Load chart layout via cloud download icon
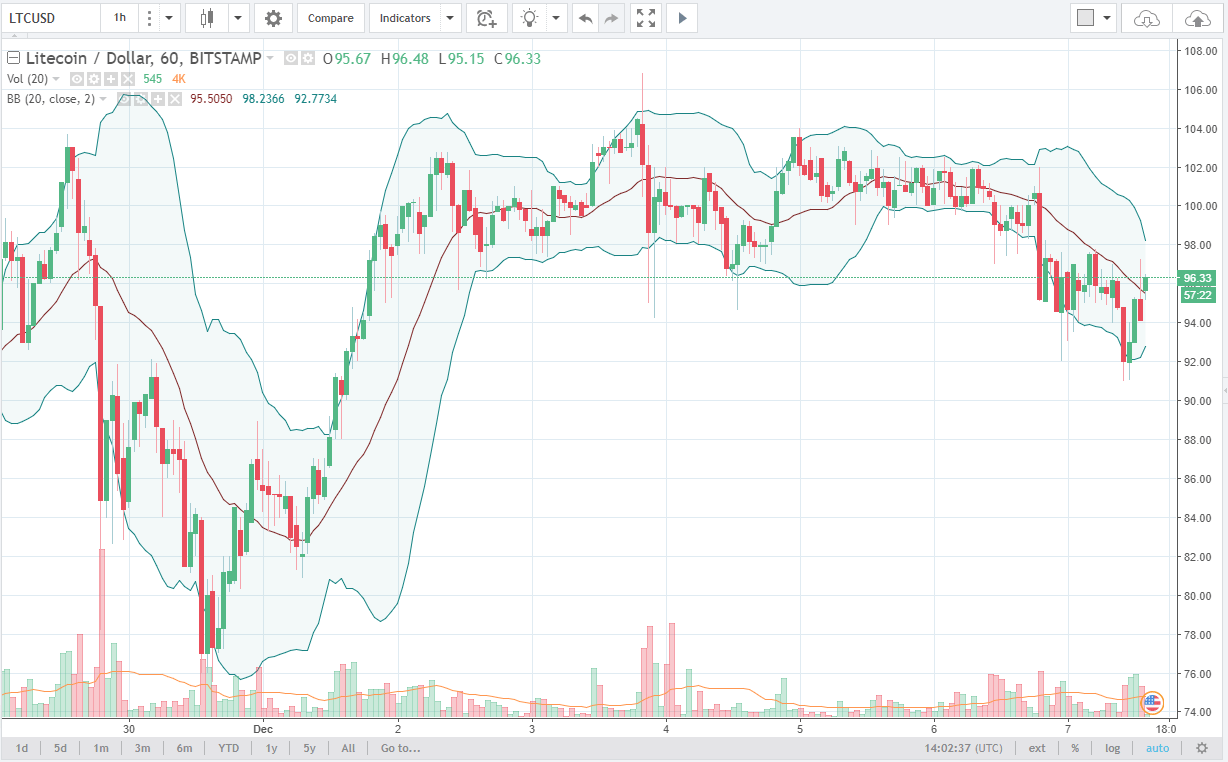Screen dimensions: 1228x762 pos(1147,18)
